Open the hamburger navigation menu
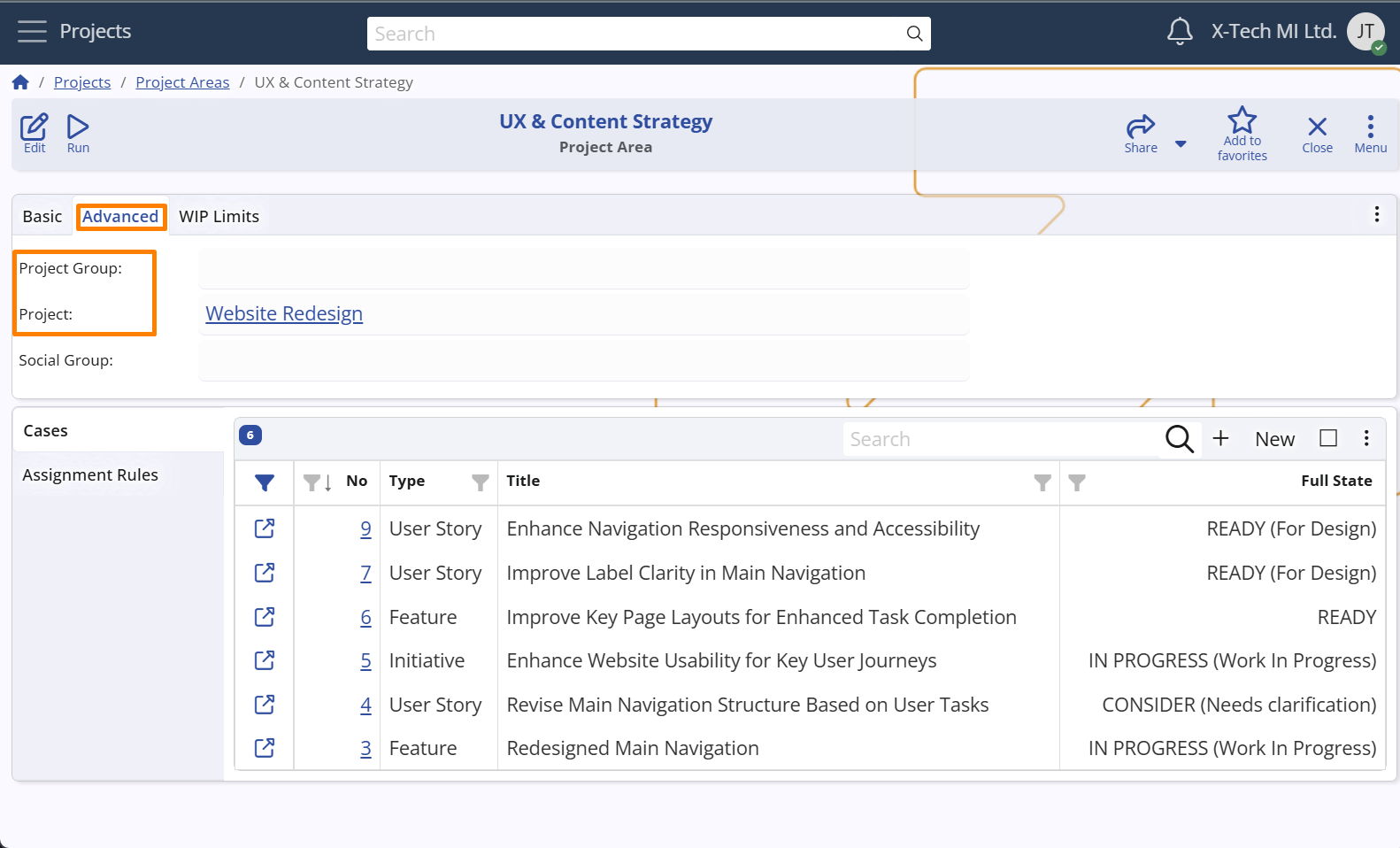This screenshot has width=1400, height=848. [x=32, y=32]
